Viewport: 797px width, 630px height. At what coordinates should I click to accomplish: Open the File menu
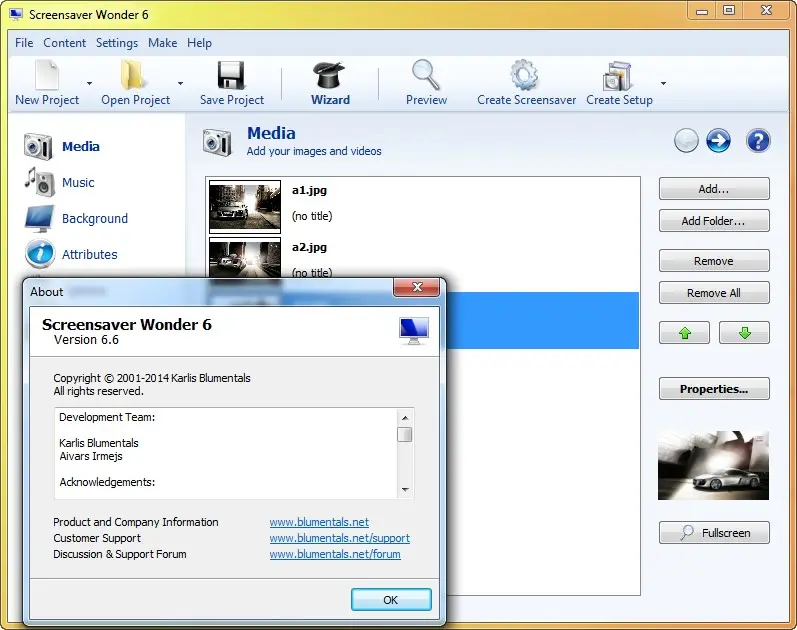point(24,43)
